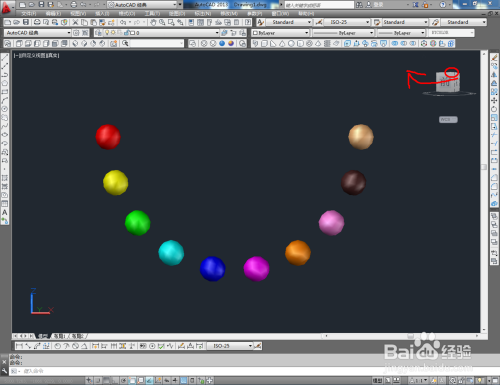Click the Union solids icon
This screenshot has height=385, width=500.
(394, 44)
